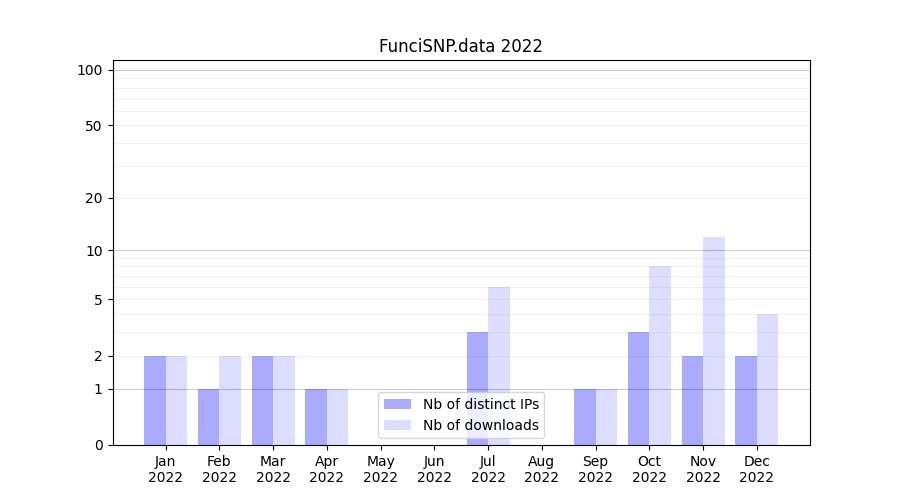Screen dimensions: 900x500
Task: Click the 'Aug 2022' x-axis label
Action: (x=541, y=469)
